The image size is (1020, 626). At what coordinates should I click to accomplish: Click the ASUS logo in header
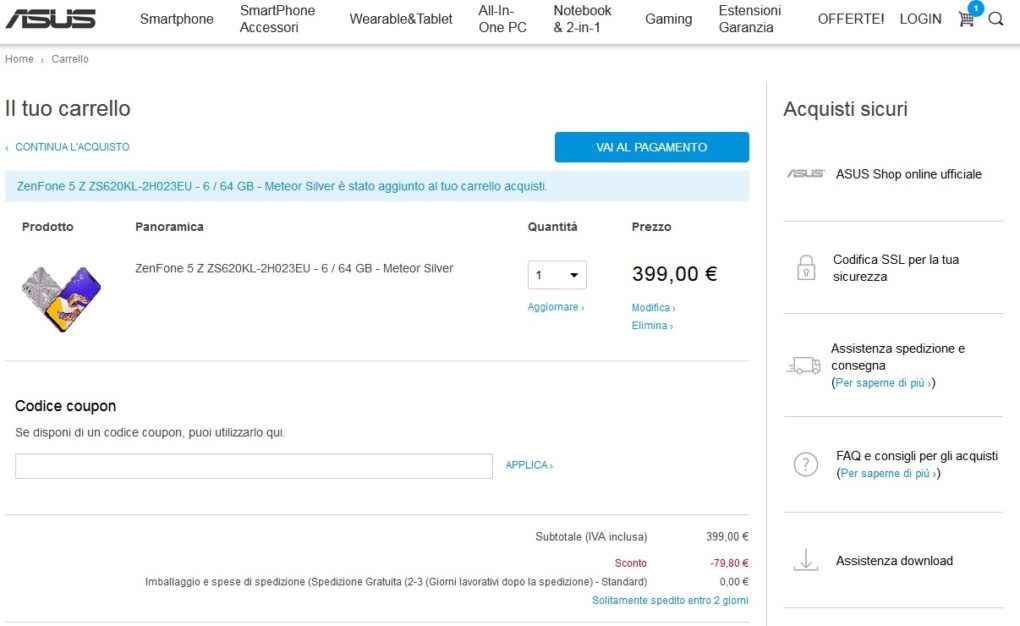(x=51, y=19)
